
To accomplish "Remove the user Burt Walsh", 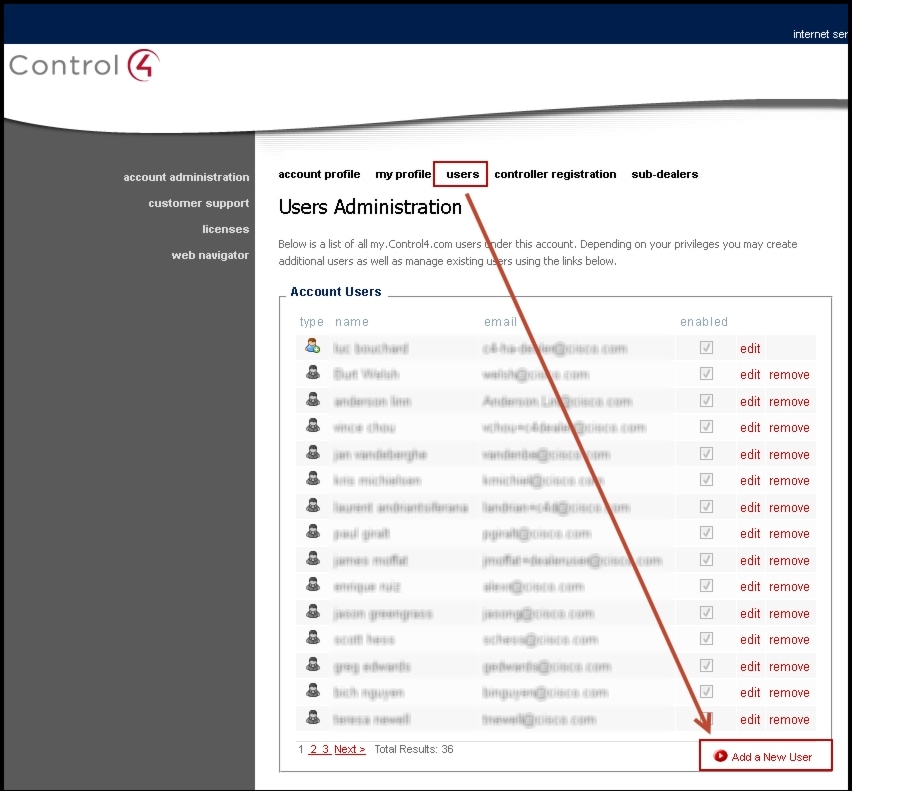I will 789,374.
